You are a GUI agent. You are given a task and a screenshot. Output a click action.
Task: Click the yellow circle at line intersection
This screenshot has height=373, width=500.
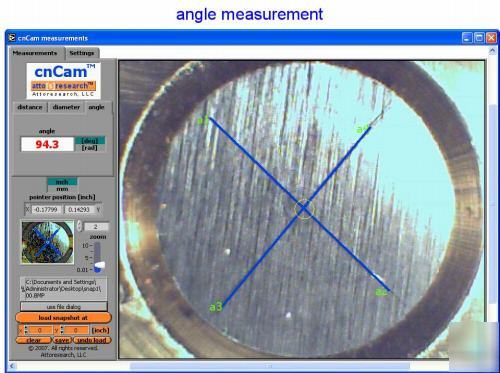304,209
